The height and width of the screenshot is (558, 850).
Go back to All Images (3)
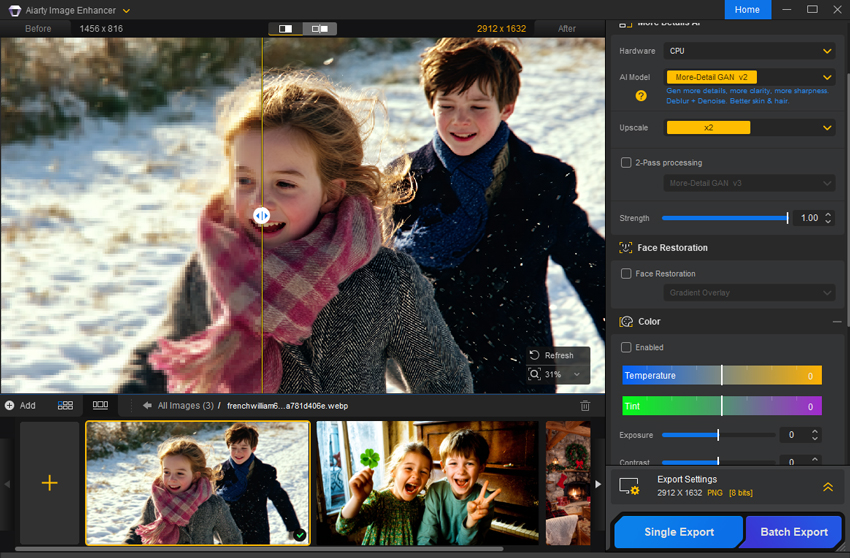point(185,406)
